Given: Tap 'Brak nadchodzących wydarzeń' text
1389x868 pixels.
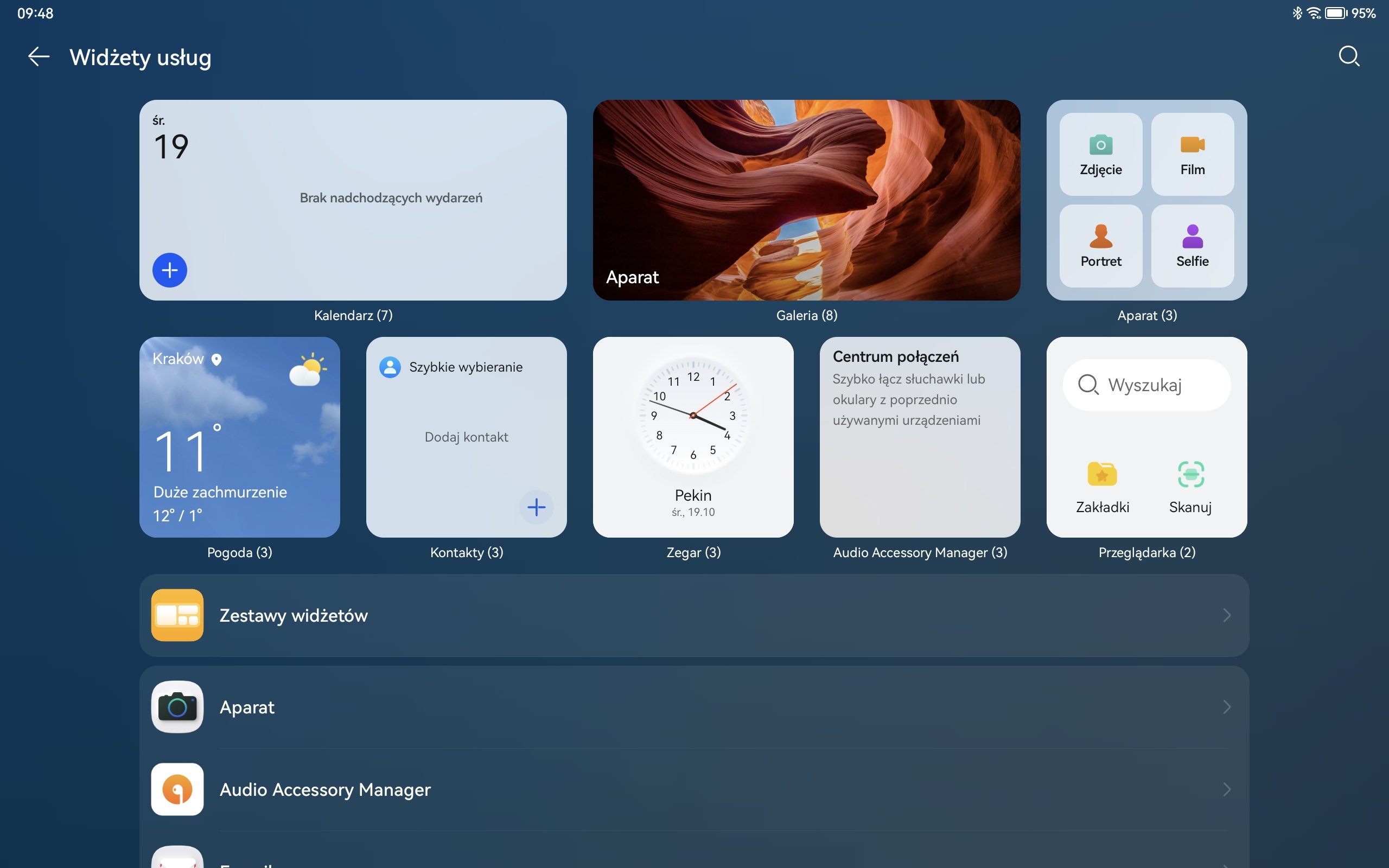Looking at the screenshot, I should coord(391,198).
